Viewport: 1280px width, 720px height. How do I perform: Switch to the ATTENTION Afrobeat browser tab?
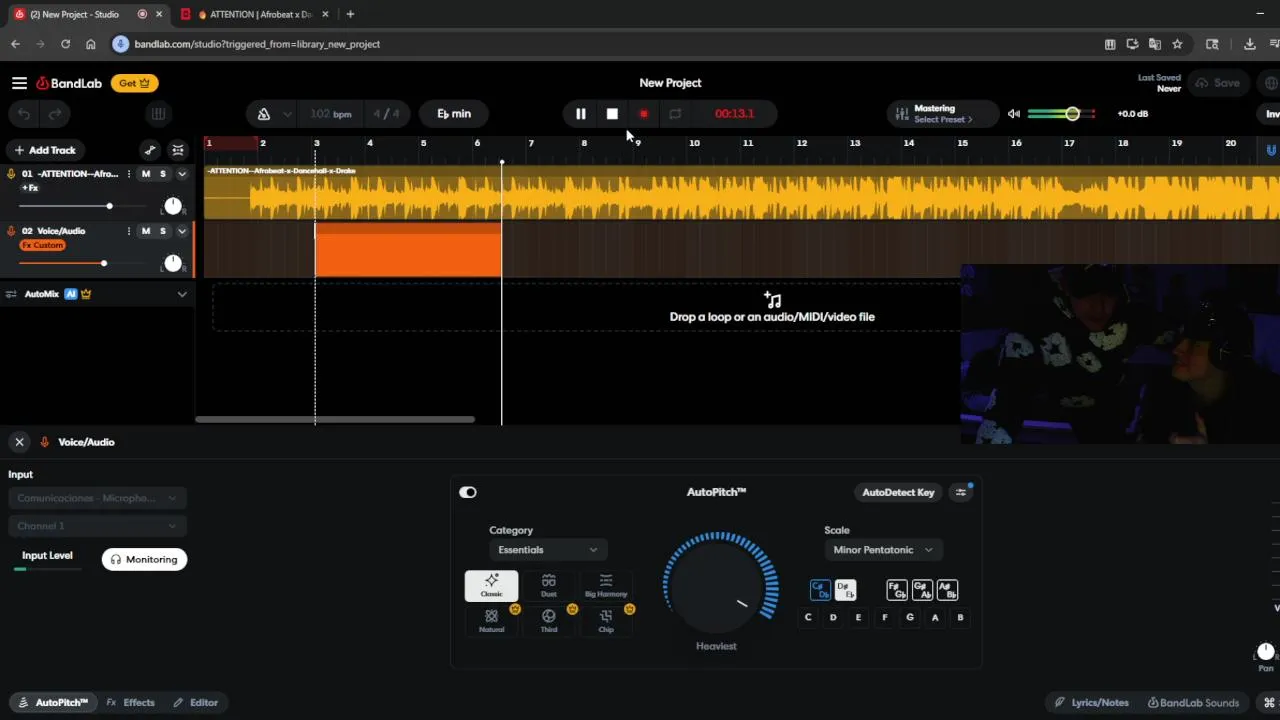[x=256, y=14]
